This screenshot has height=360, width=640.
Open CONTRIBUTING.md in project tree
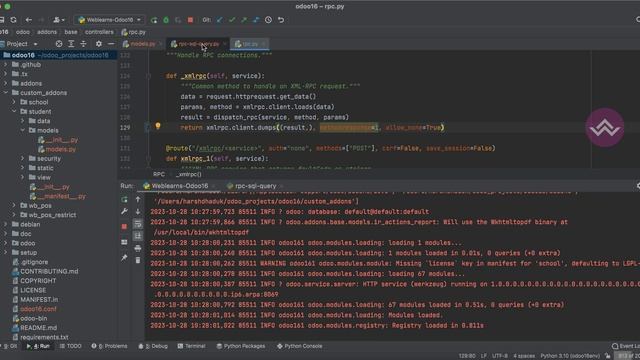[x=45, y=271]
